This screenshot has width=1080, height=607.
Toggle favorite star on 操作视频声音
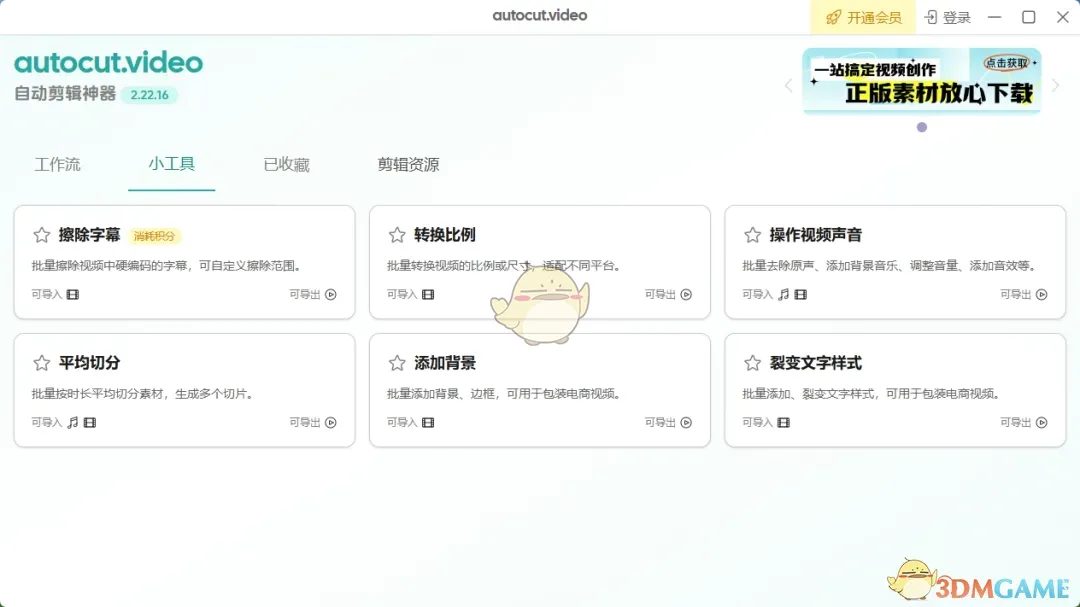click(752, 235)
